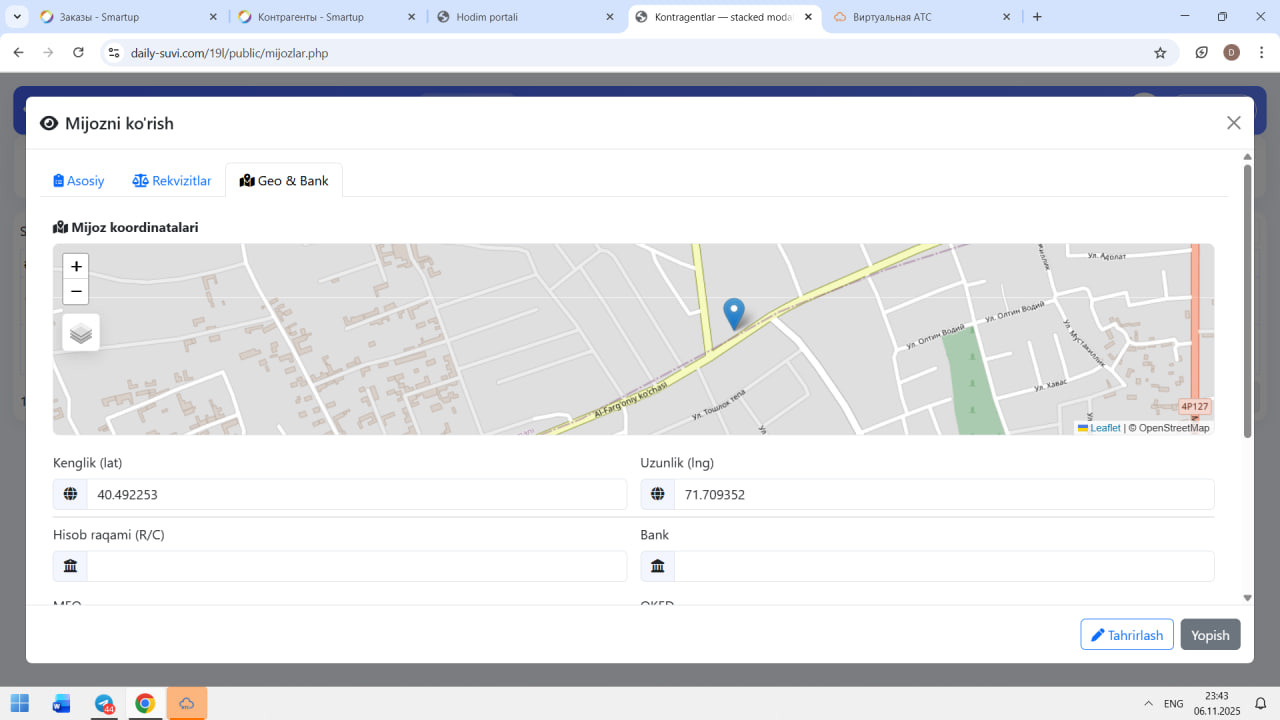Click the blue location marker pin
The image size is (1280, 720).
click(x=734, y=313)
